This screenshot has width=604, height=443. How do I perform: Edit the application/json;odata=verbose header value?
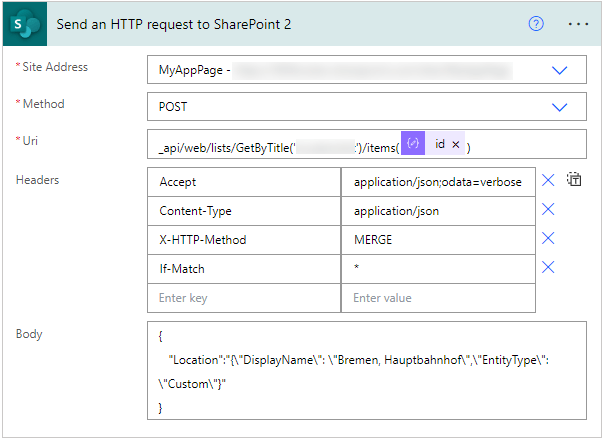(x=438, y=182)
